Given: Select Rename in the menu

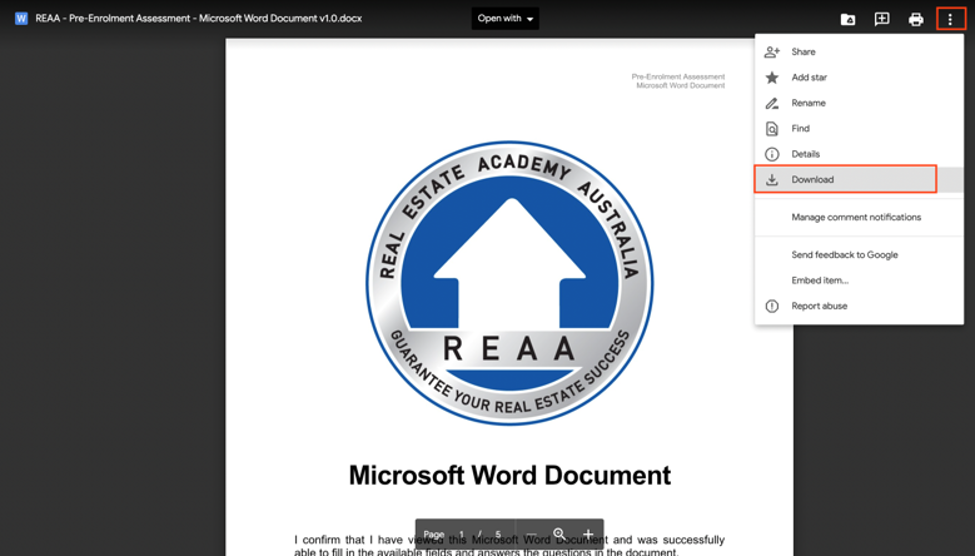Looking at the screenshot, I should tap(859, 103).
